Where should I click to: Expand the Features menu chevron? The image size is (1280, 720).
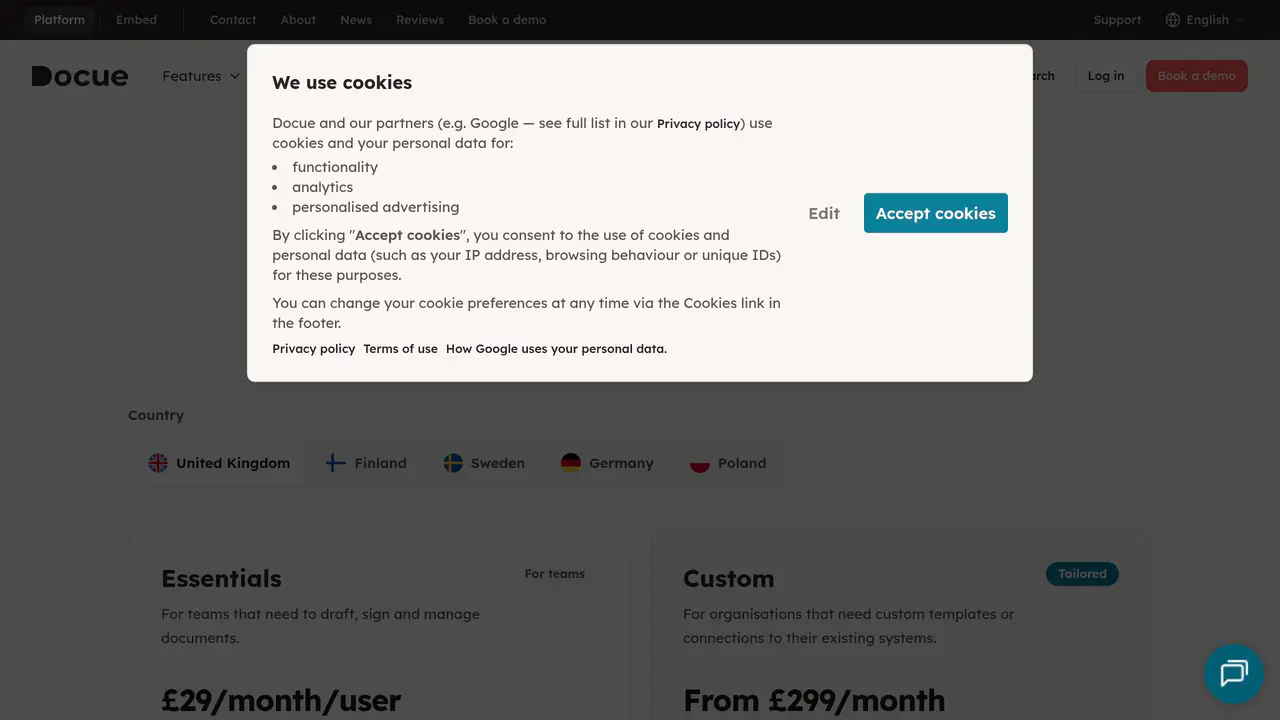point(235,76)
